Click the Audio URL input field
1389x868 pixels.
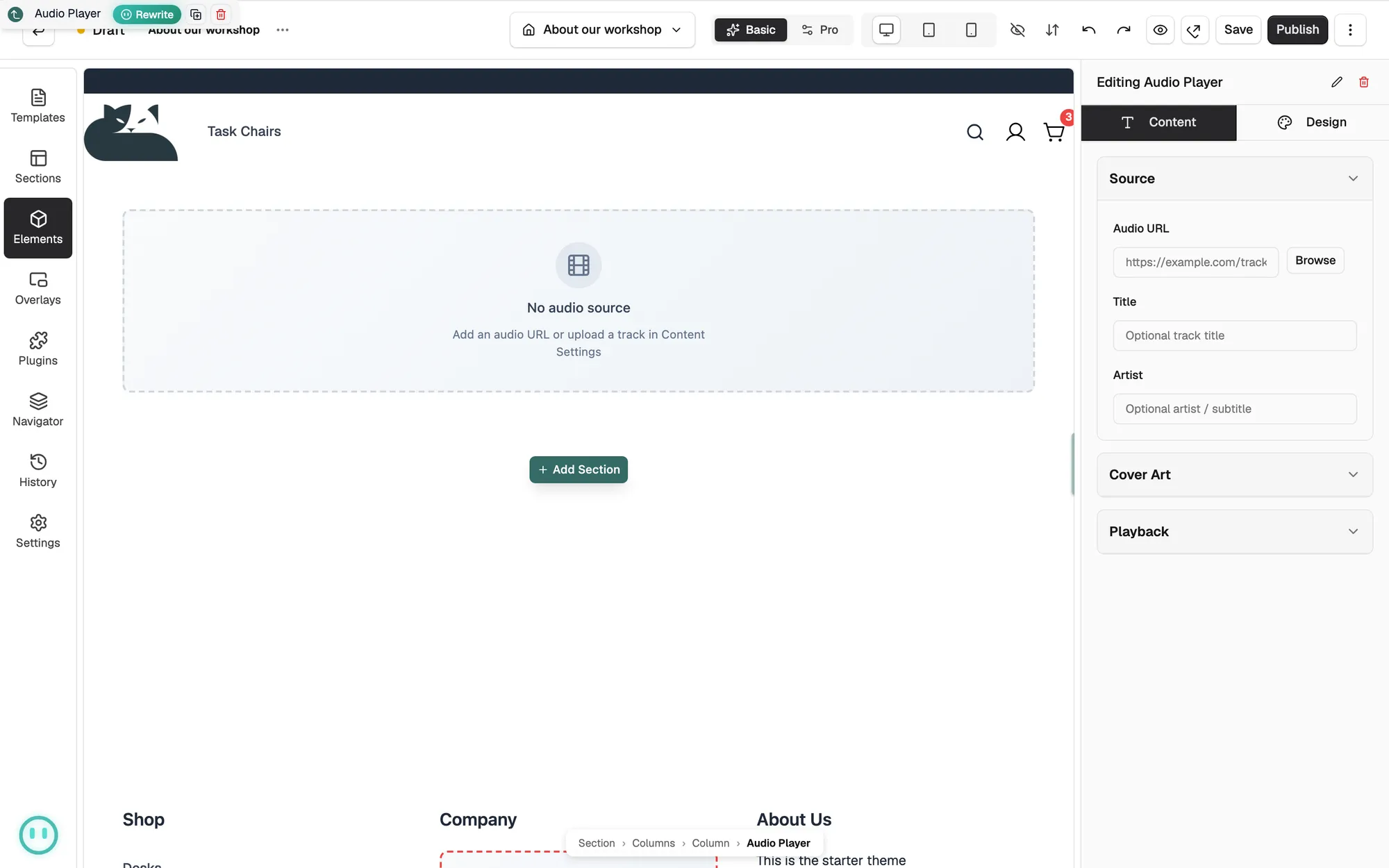pyautogui.click(x=1195, y=262)
